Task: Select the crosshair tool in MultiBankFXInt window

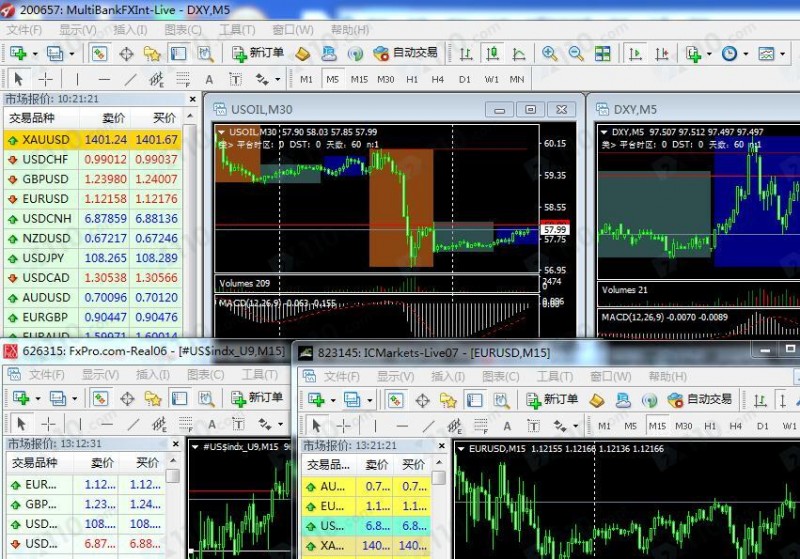Action: 46,79
